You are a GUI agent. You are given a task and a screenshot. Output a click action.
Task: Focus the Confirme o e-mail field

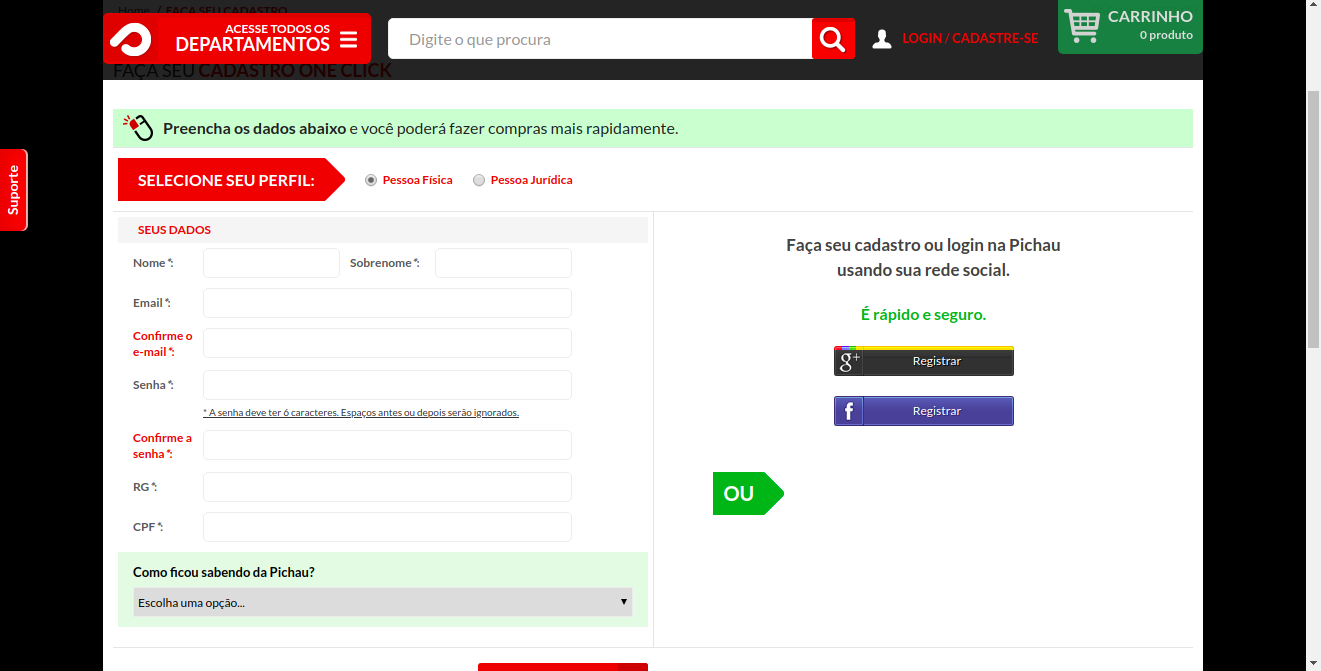click(x=387, y=343)
